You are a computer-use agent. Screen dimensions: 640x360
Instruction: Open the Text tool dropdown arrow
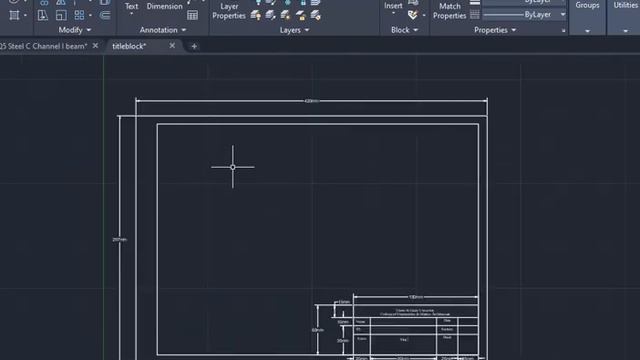pyautogui.click(x=131, y=14)
